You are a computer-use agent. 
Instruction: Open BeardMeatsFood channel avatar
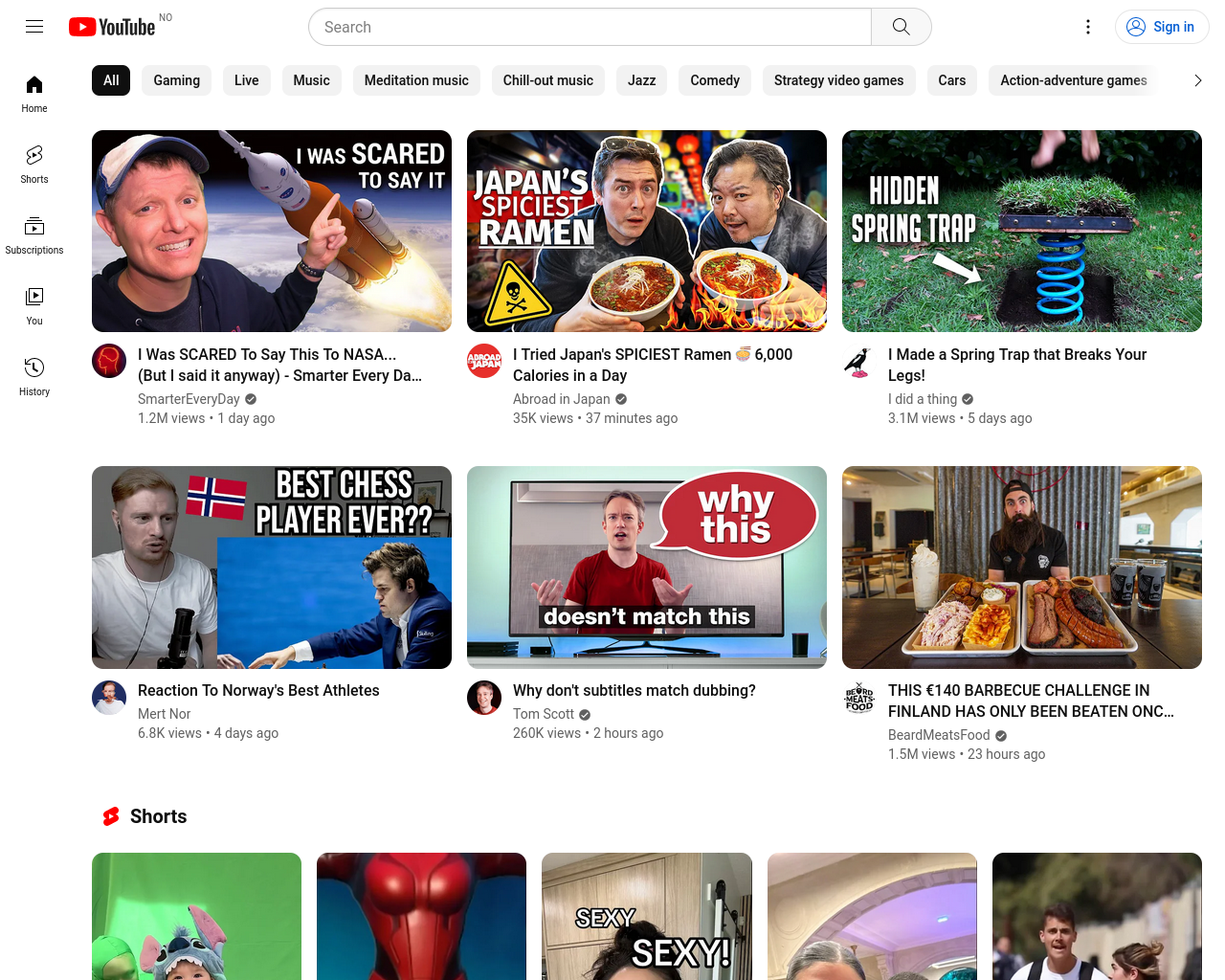point(859,697)
